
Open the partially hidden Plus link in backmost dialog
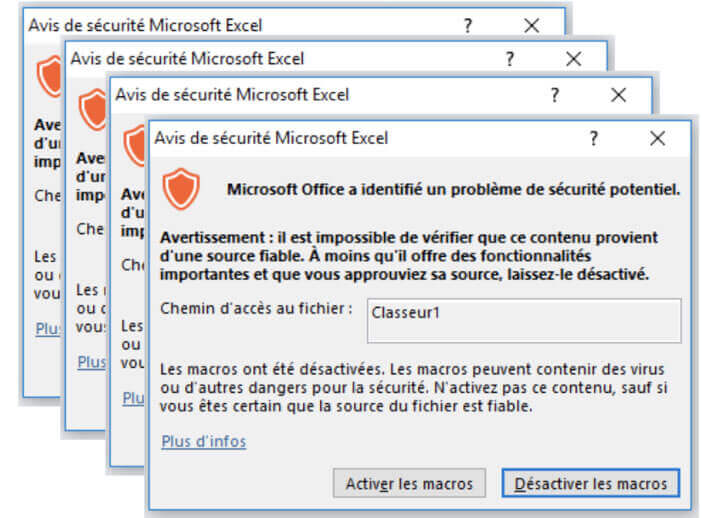pyautogui.click(x=47, y=329)
